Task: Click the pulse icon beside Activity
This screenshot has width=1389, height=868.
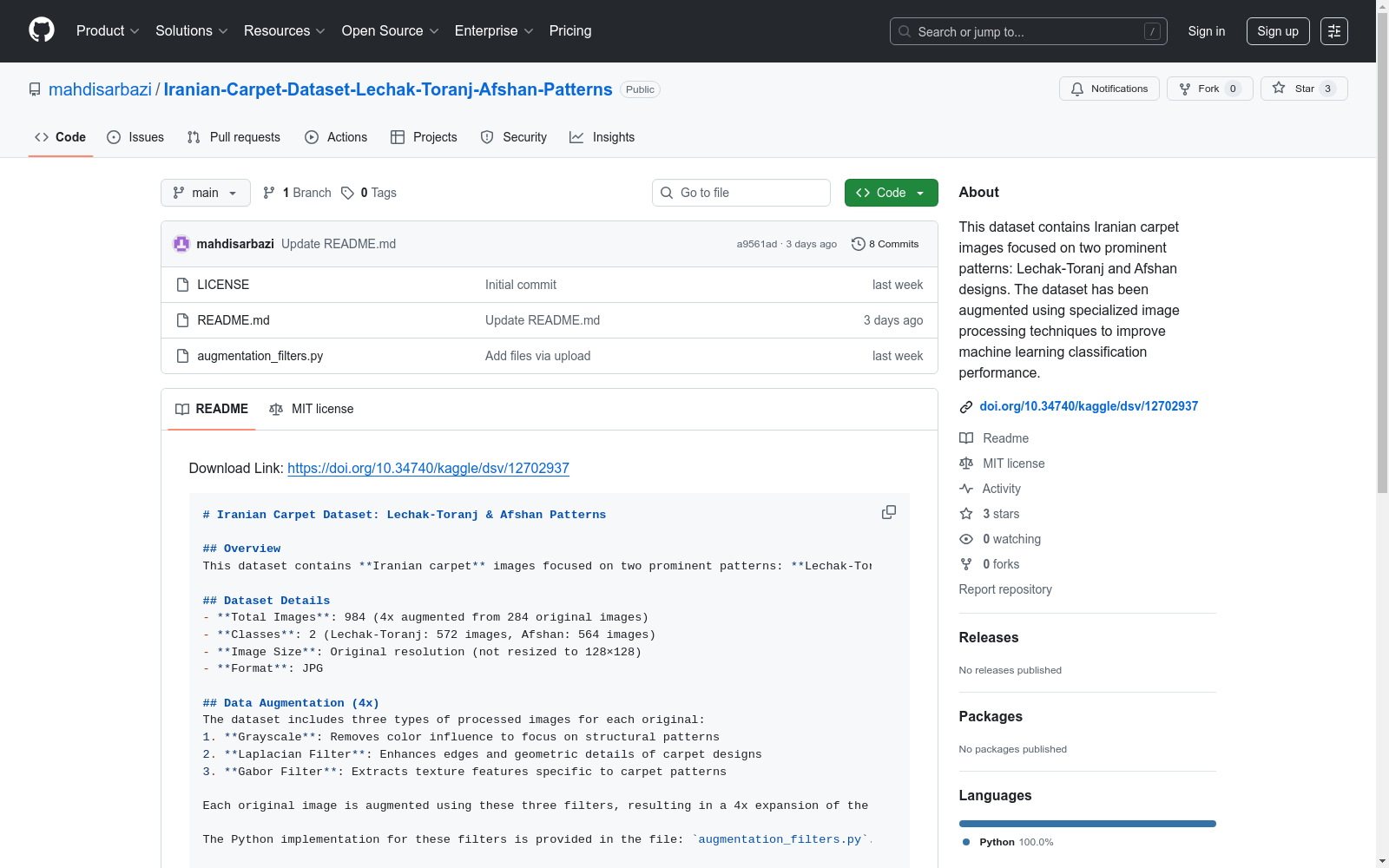Action: (966, 489)
